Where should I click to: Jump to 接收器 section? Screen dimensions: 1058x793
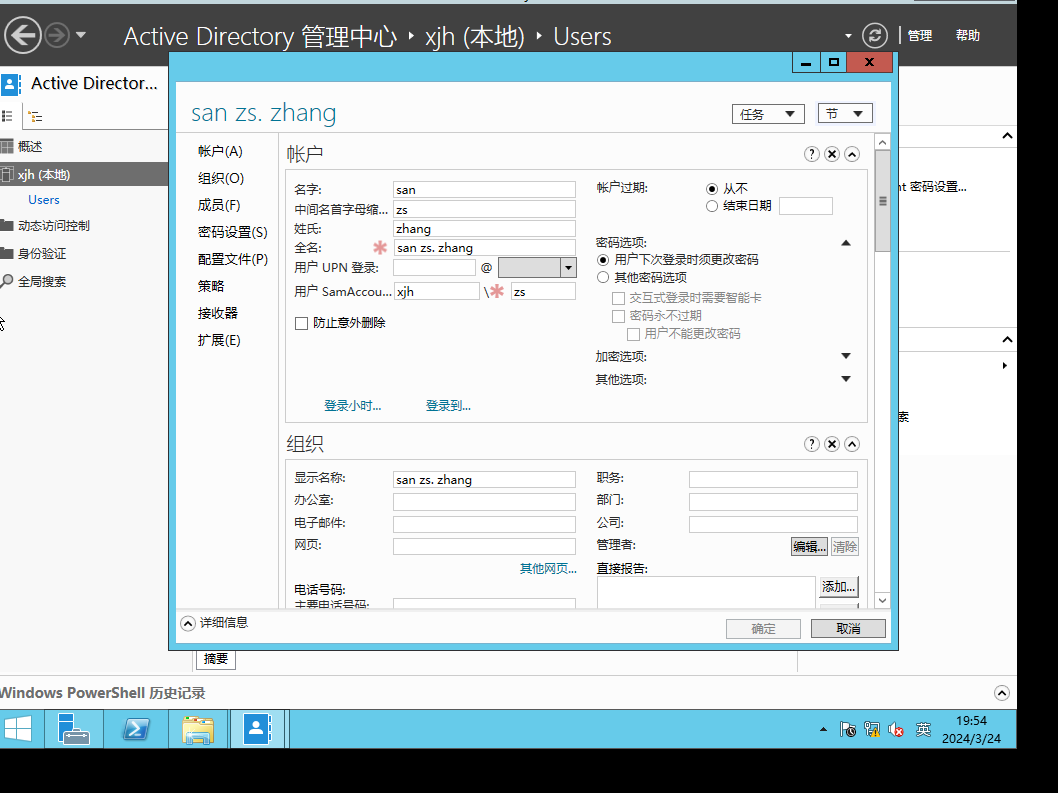pyautogui.click(x=217, y=313)
